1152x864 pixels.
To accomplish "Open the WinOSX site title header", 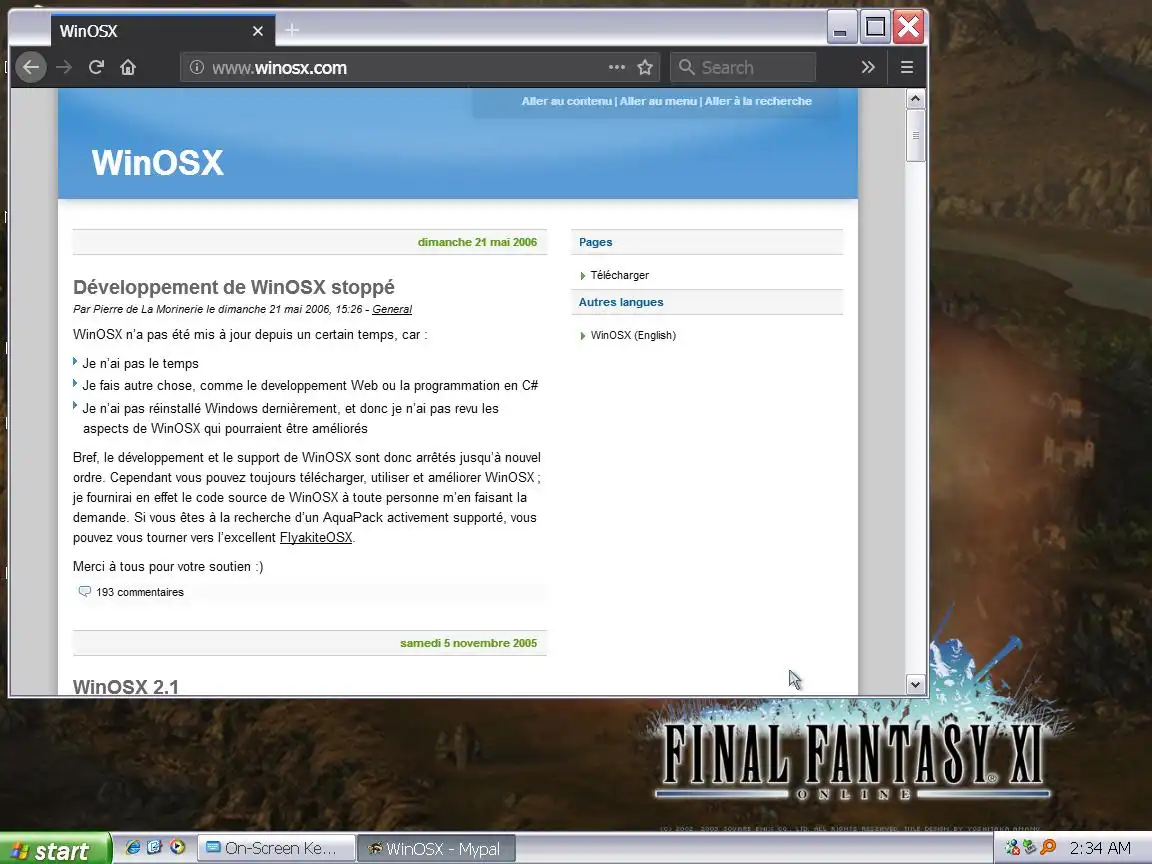I will tap(157, 162).
